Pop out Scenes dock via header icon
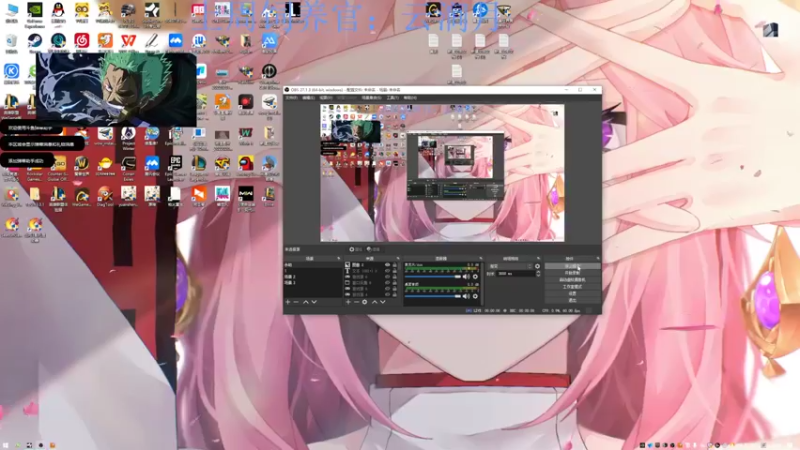Screen dimensions: 800x450 pyautogui.click(x=339, y=259)
